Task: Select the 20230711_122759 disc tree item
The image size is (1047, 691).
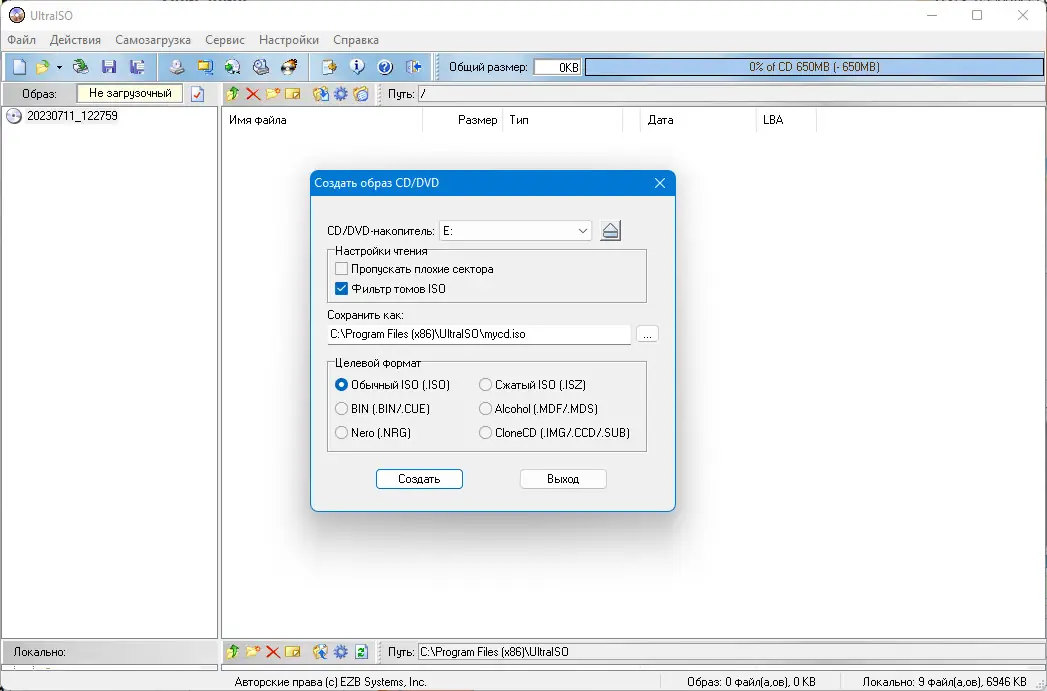Action: [x=72, y=116]
